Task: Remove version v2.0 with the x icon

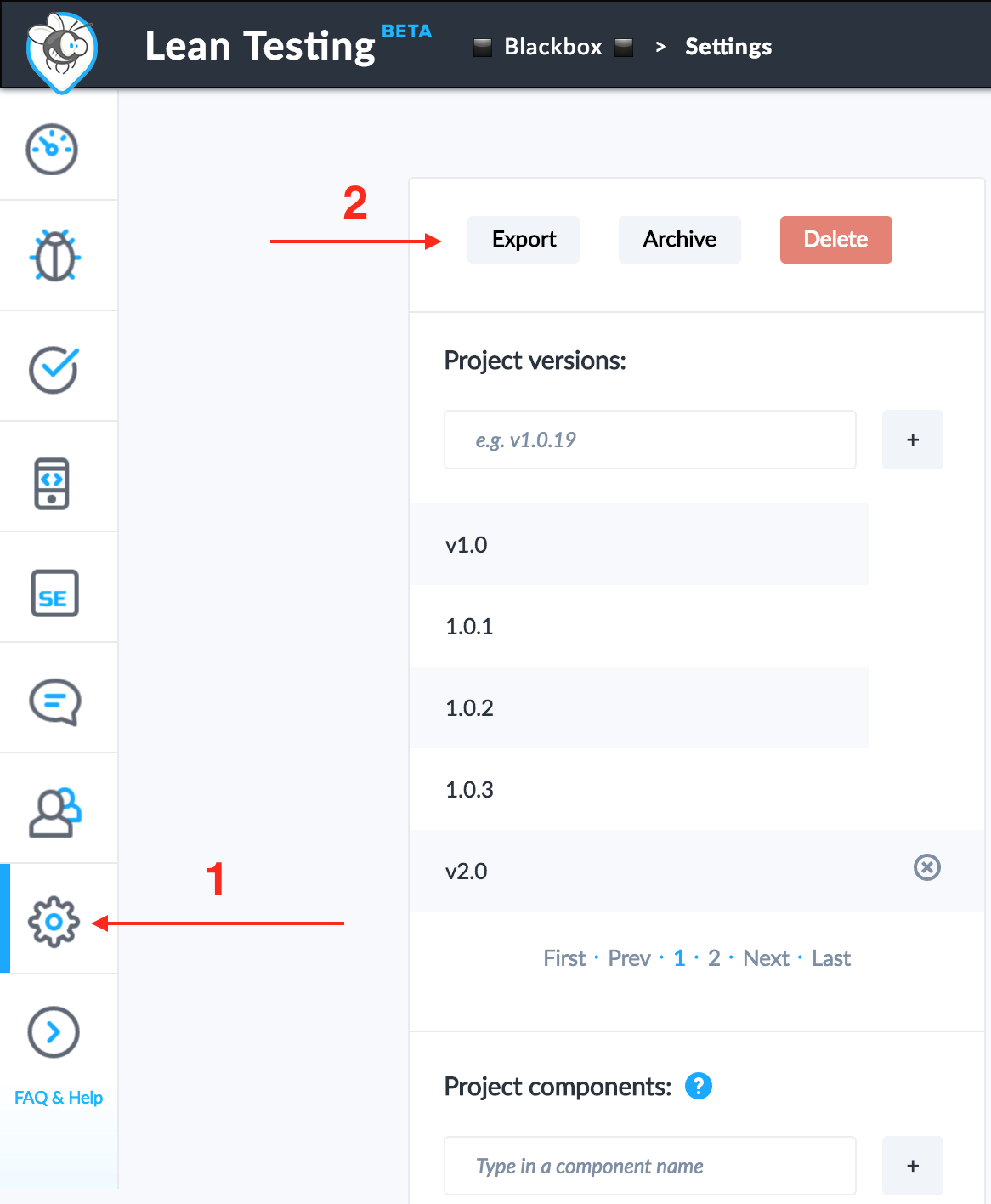Action: tap(926, 867)
